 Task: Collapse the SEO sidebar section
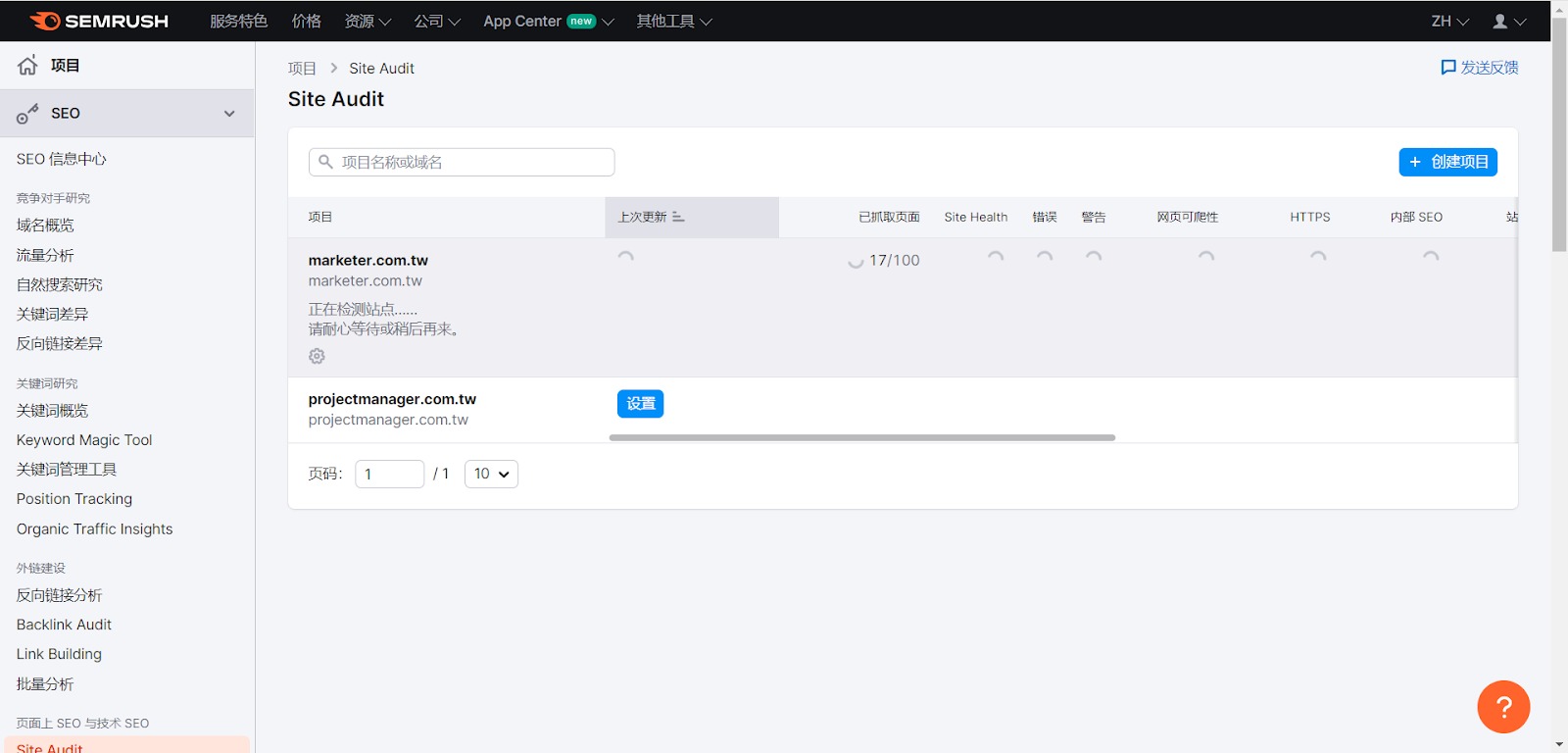tap(229, 114)
